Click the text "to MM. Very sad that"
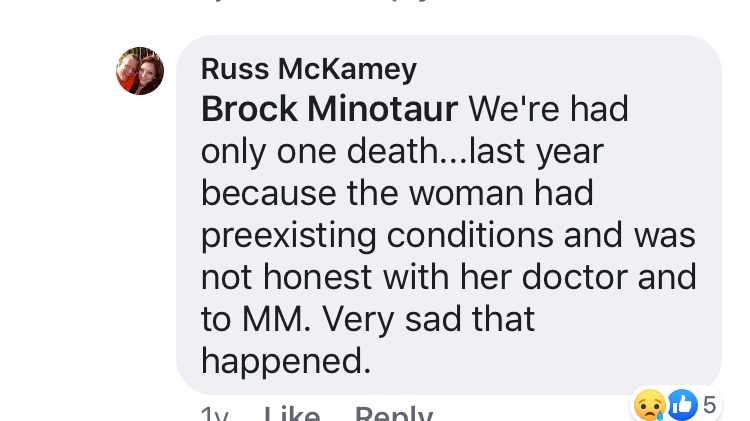 point(368,318)
